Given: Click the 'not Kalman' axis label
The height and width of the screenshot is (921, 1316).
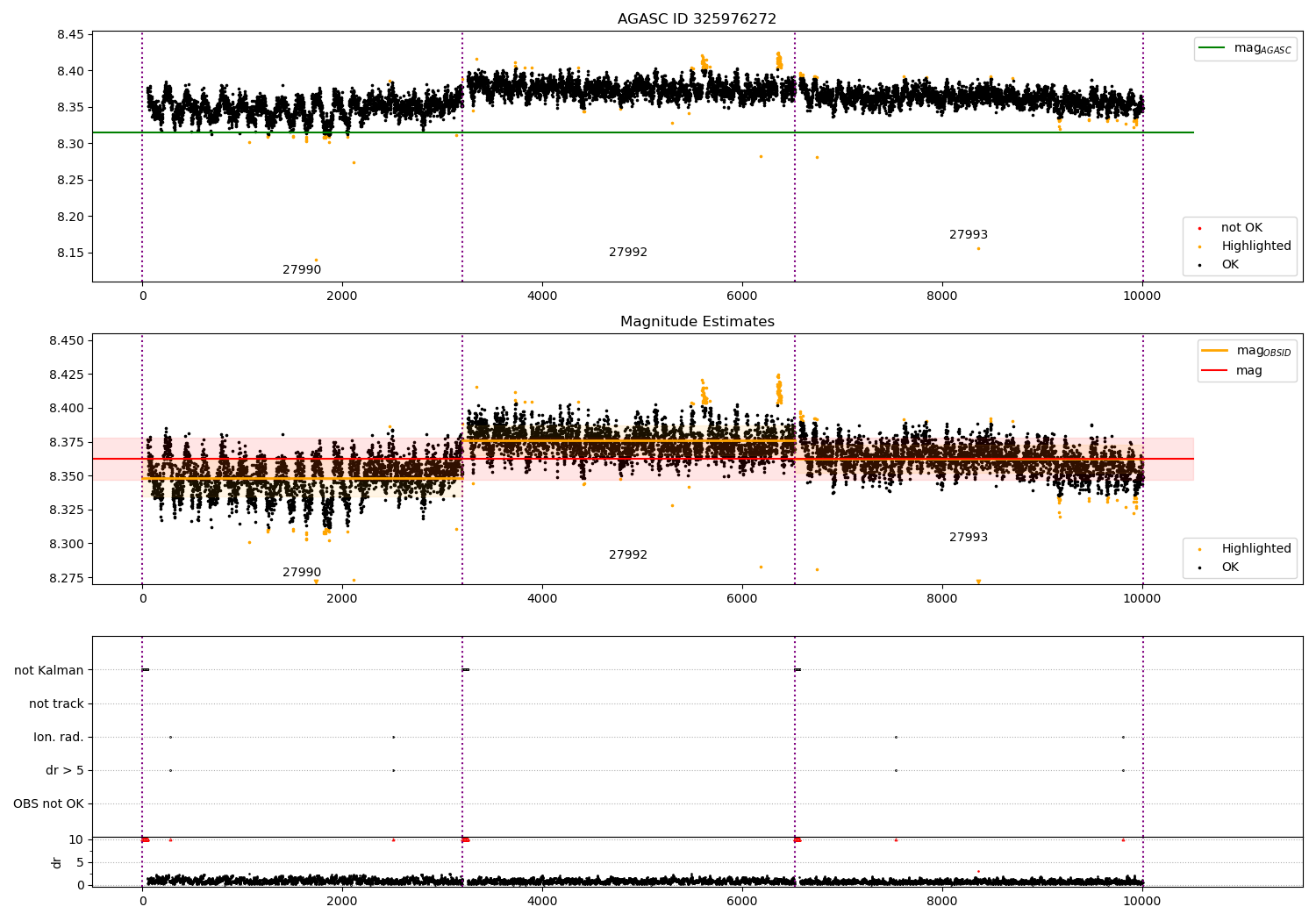Looking at the screenshot, I should tap(49, 670).
